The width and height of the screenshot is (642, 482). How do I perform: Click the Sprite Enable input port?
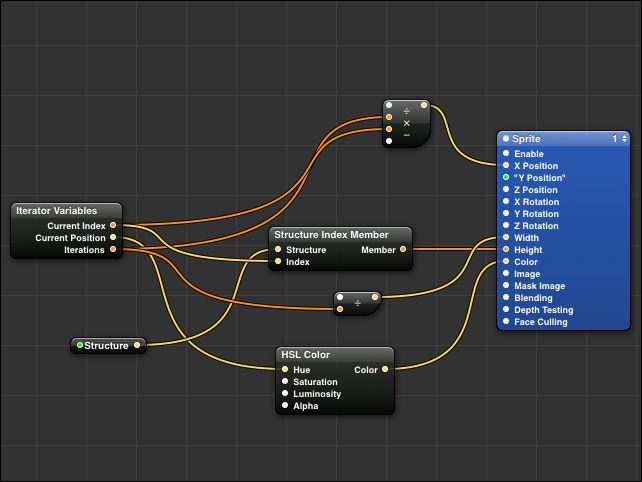coord(506,154)
